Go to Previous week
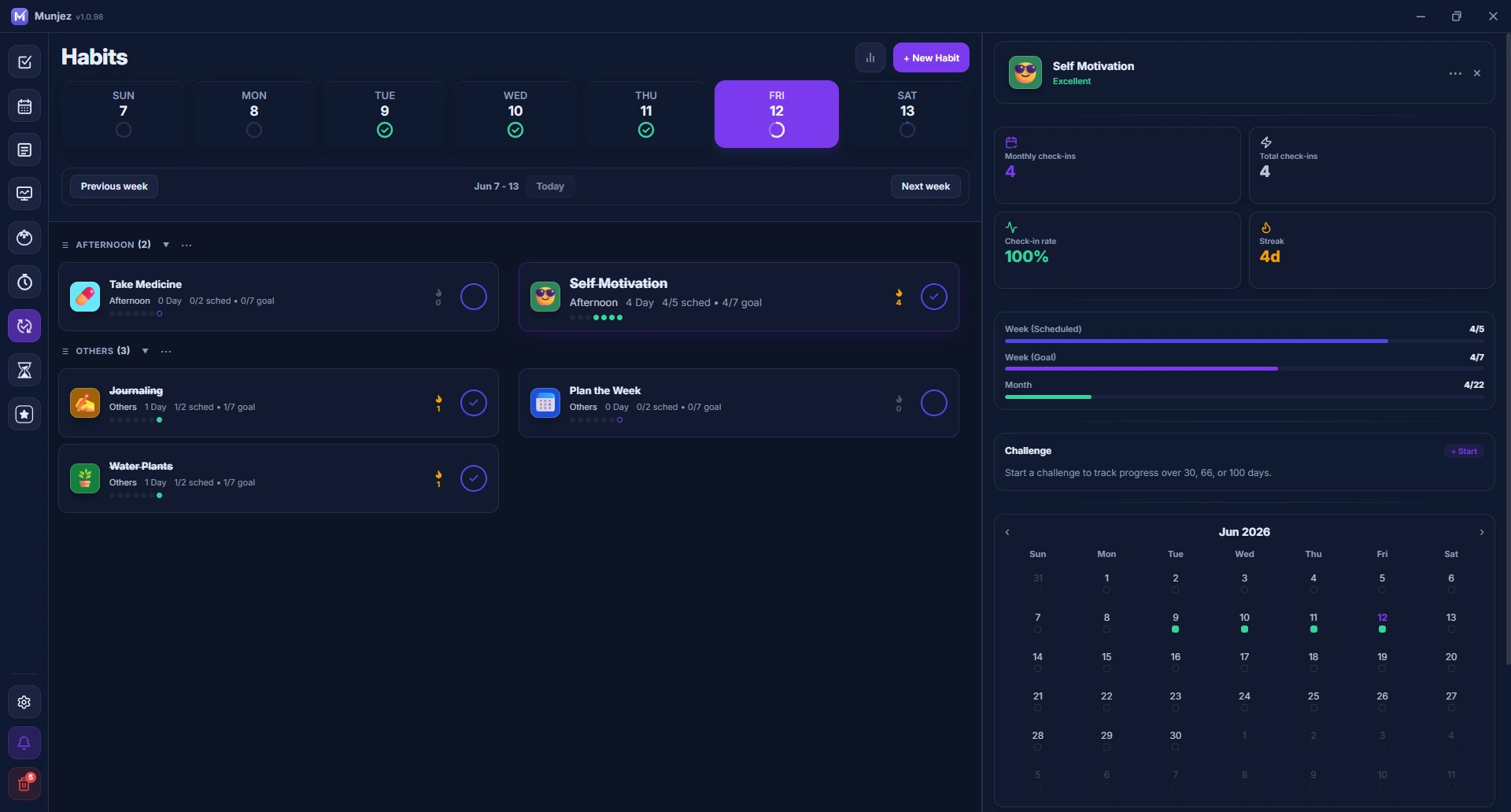This screenshot has width=1511, height=812. [x=114, y=186]
